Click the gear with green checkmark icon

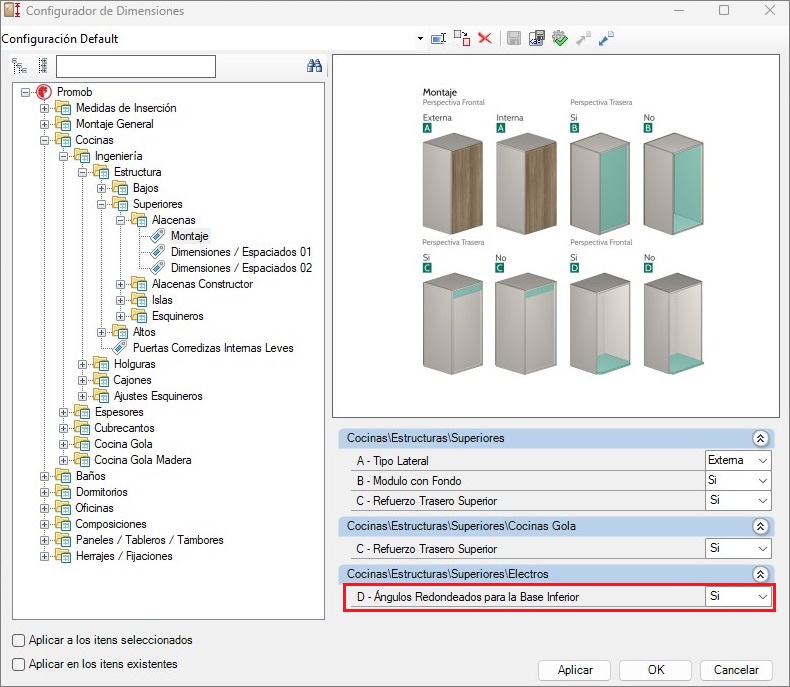pyautogui.click(x=560, y=38)
